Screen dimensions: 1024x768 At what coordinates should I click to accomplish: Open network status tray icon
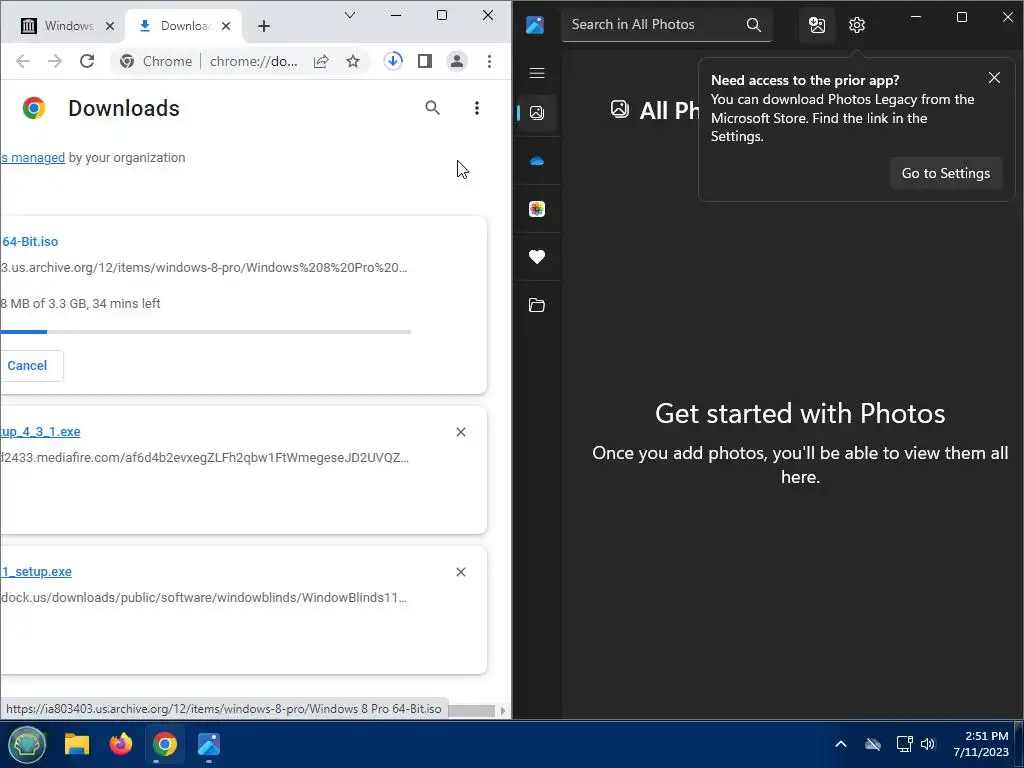(904, 744)
